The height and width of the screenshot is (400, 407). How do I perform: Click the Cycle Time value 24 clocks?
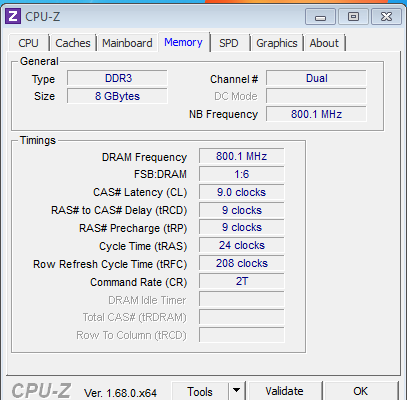click(x=242, y=245)
